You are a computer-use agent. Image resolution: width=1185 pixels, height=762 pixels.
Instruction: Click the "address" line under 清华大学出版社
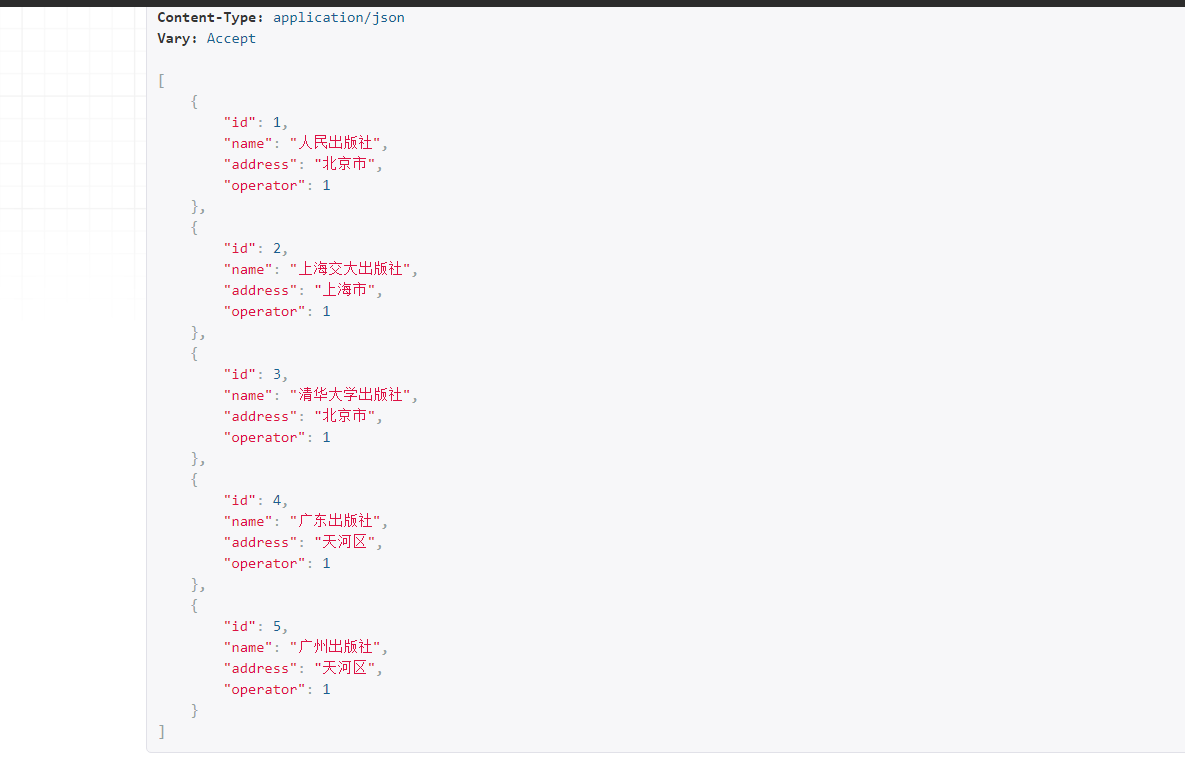pos(303,417)
